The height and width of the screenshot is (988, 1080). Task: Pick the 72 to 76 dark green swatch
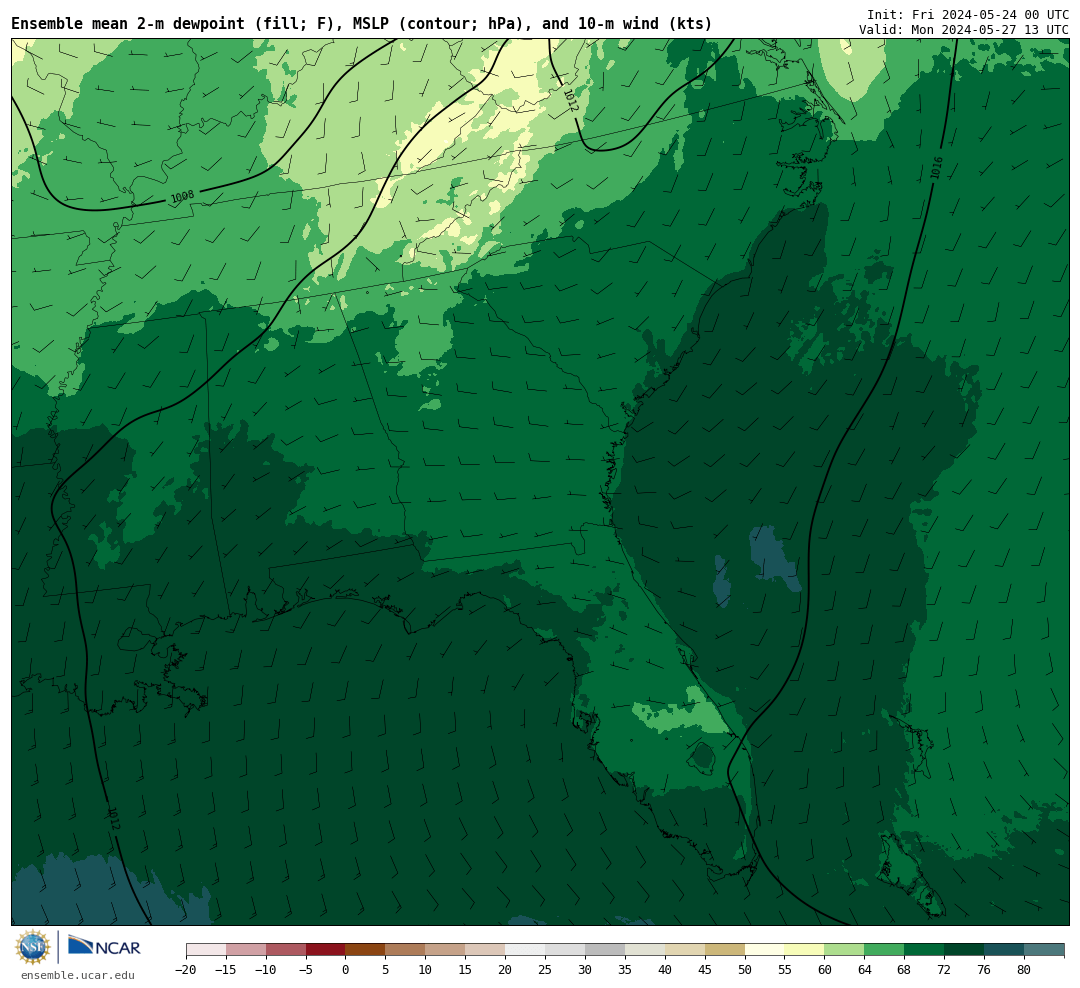(965, 950)
